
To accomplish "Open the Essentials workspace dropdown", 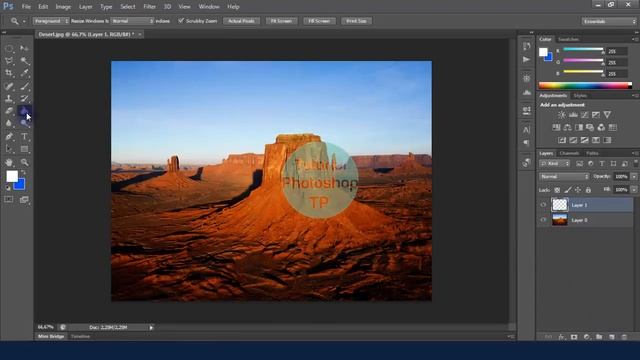I will point(609,21).
